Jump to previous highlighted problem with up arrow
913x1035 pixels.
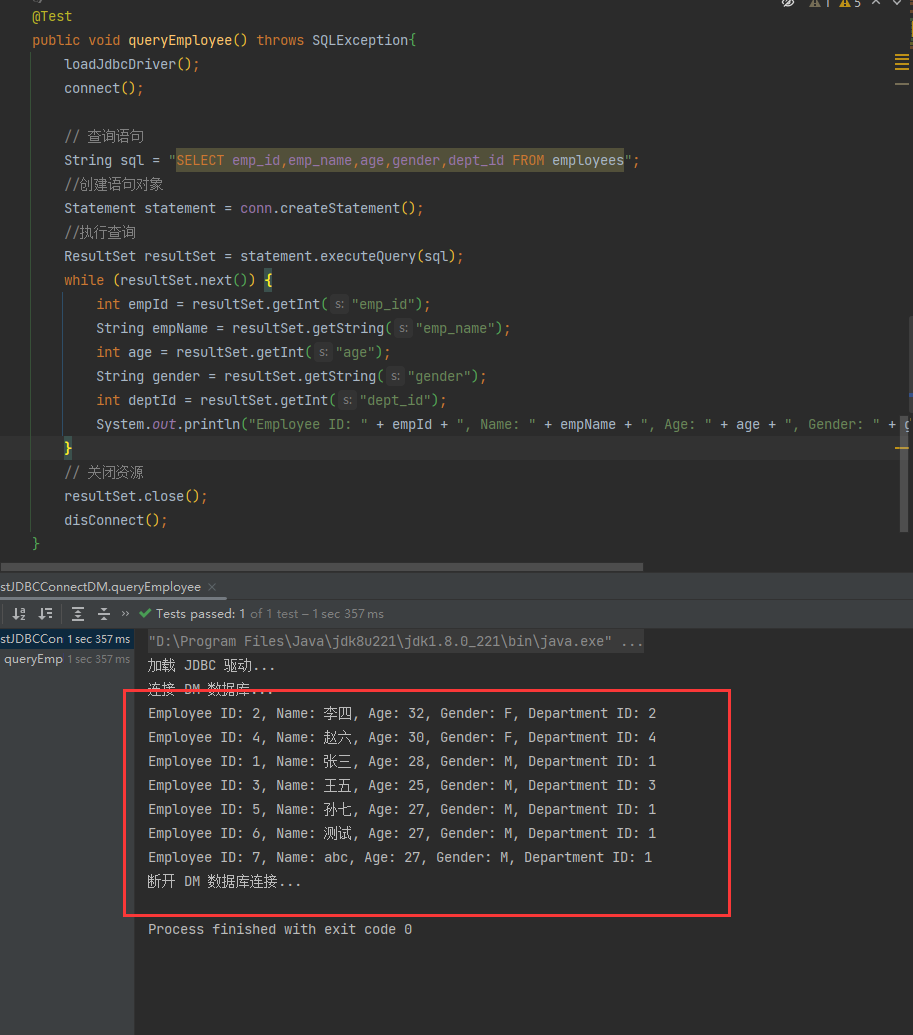pyautogui.click(x=876, y=3)
